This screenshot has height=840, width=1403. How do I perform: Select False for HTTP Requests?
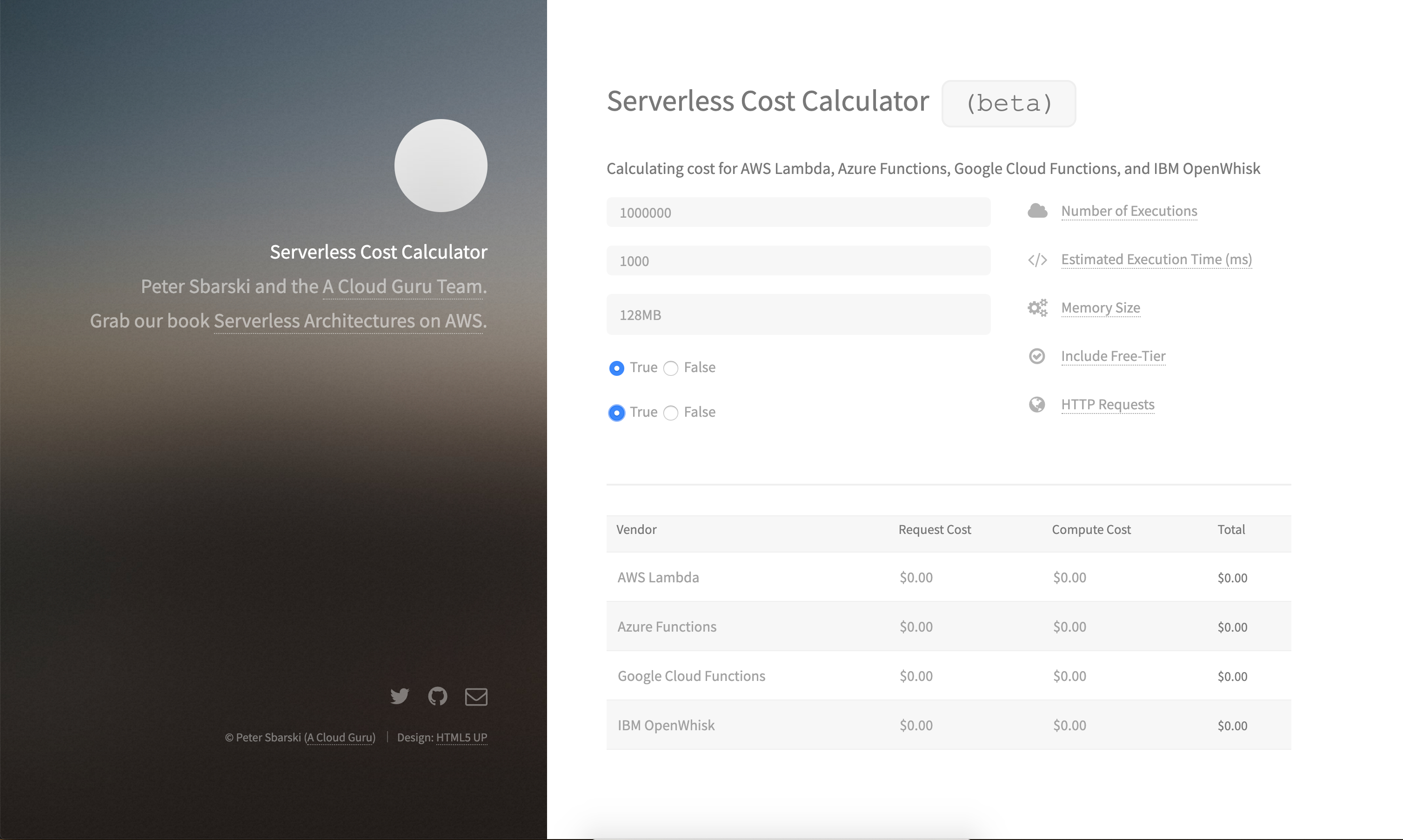tap(671, 413)
